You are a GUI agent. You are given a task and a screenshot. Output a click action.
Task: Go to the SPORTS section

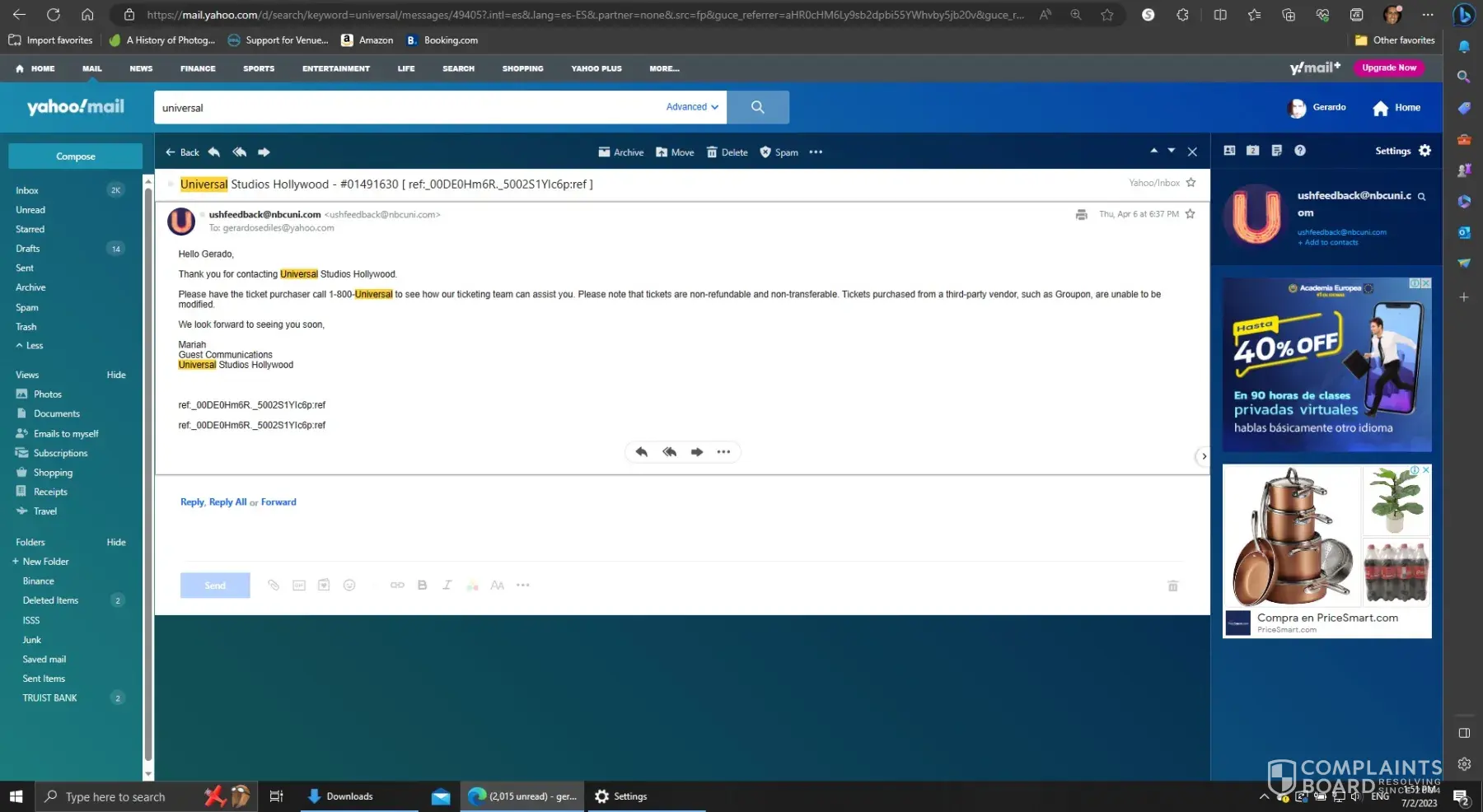click(259, 69)
